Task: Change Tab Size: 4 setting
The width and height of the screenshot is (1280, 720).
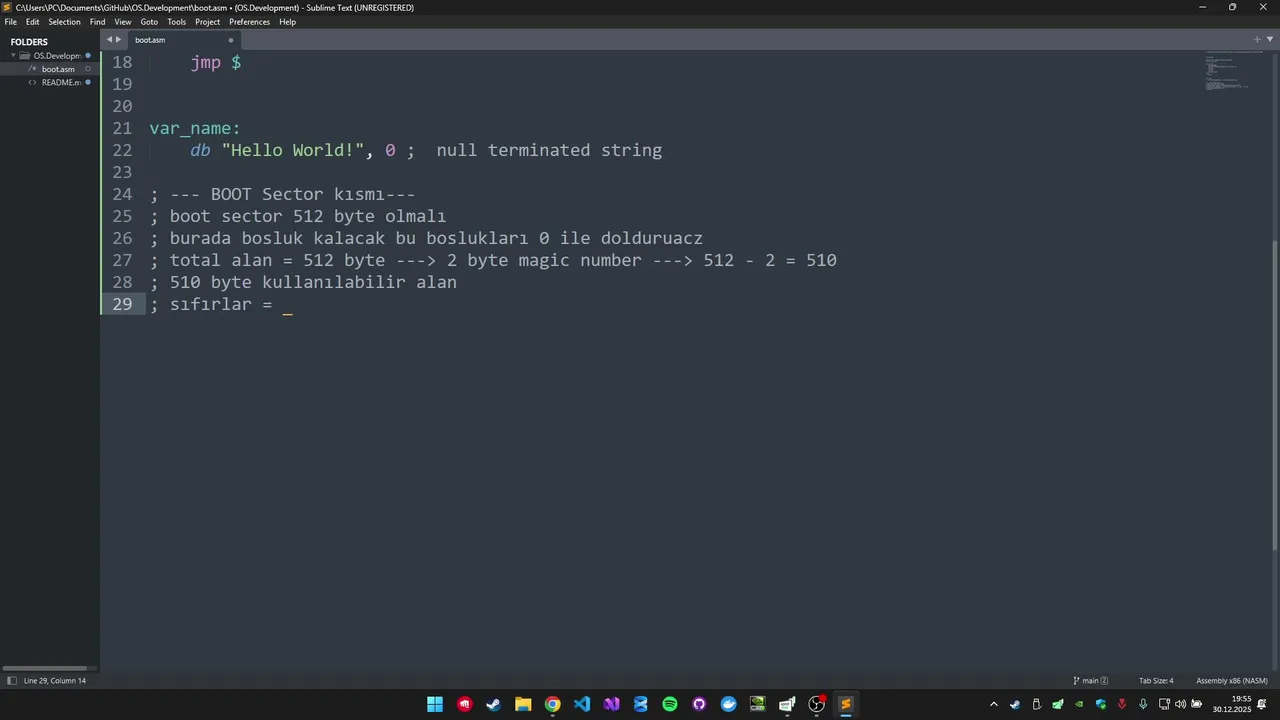Action: [x=1156, y=681]
